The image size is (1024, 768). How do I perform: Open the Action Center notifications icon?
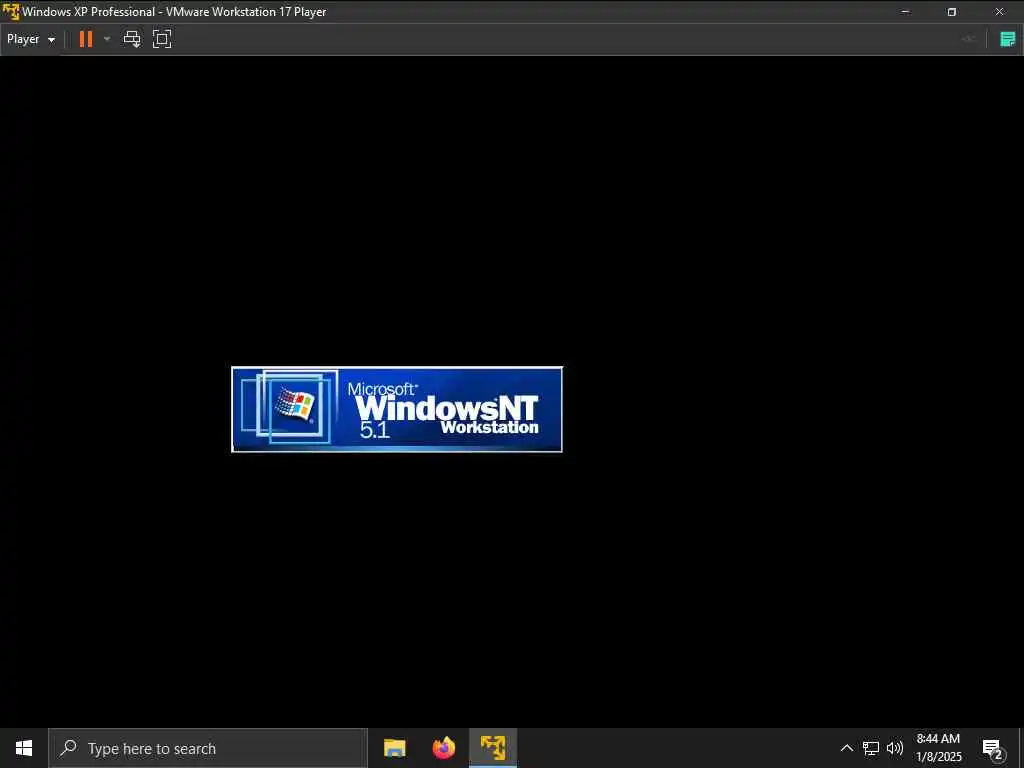point(993,749)
